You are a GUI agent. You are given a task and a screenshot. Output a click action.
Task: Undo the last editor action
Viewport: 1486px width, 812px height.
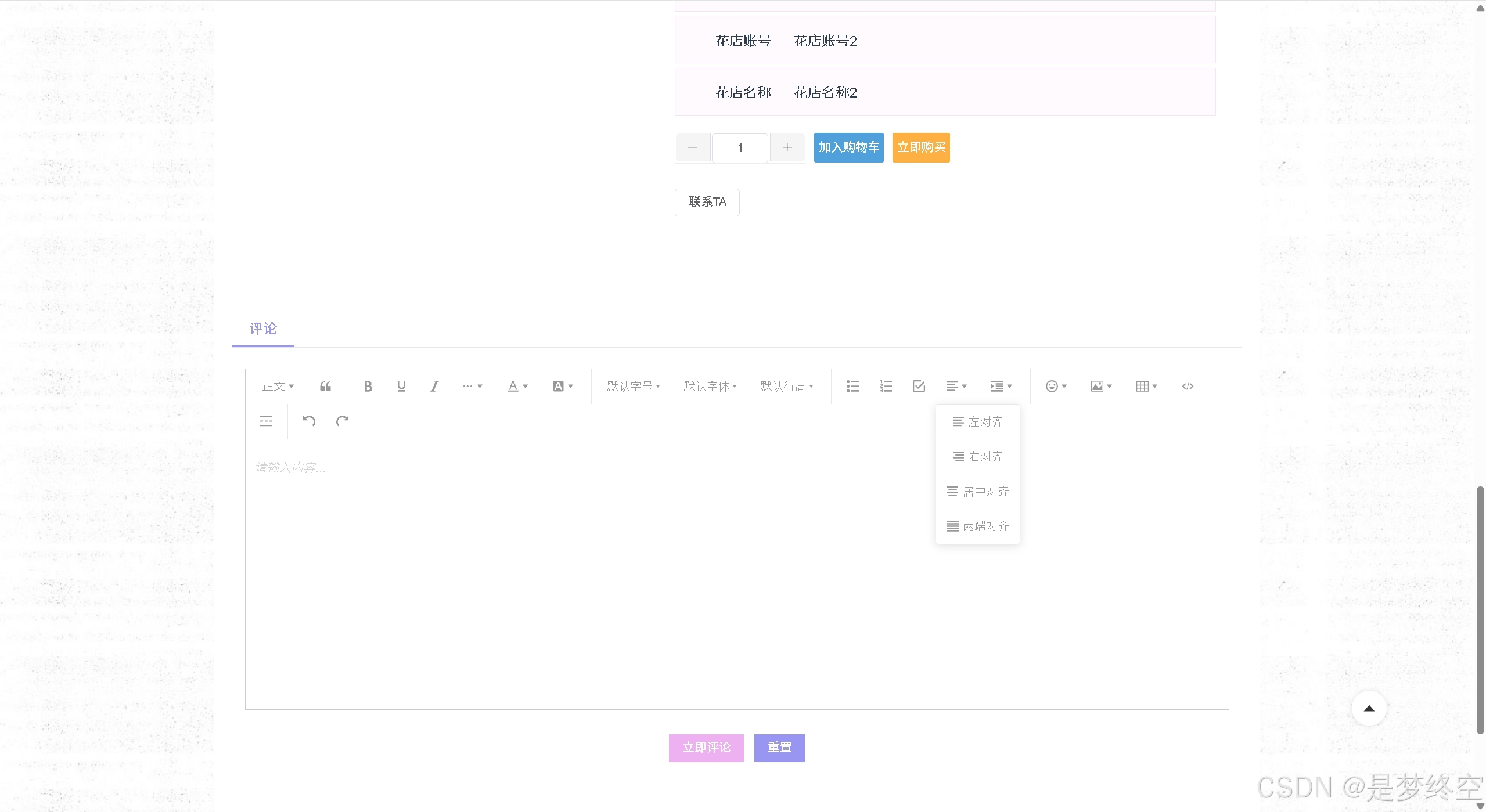[x=308, y=420]
